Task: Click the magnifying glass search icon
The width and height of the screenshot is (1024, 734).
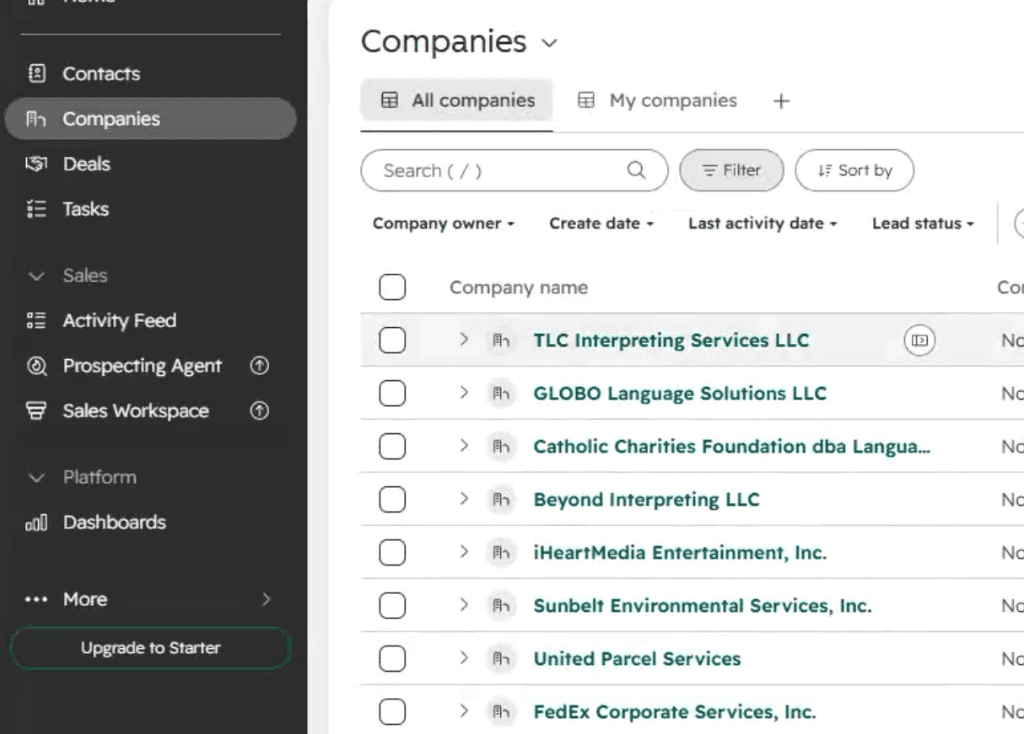Action: pyautogui.click(x=636, y=170)
